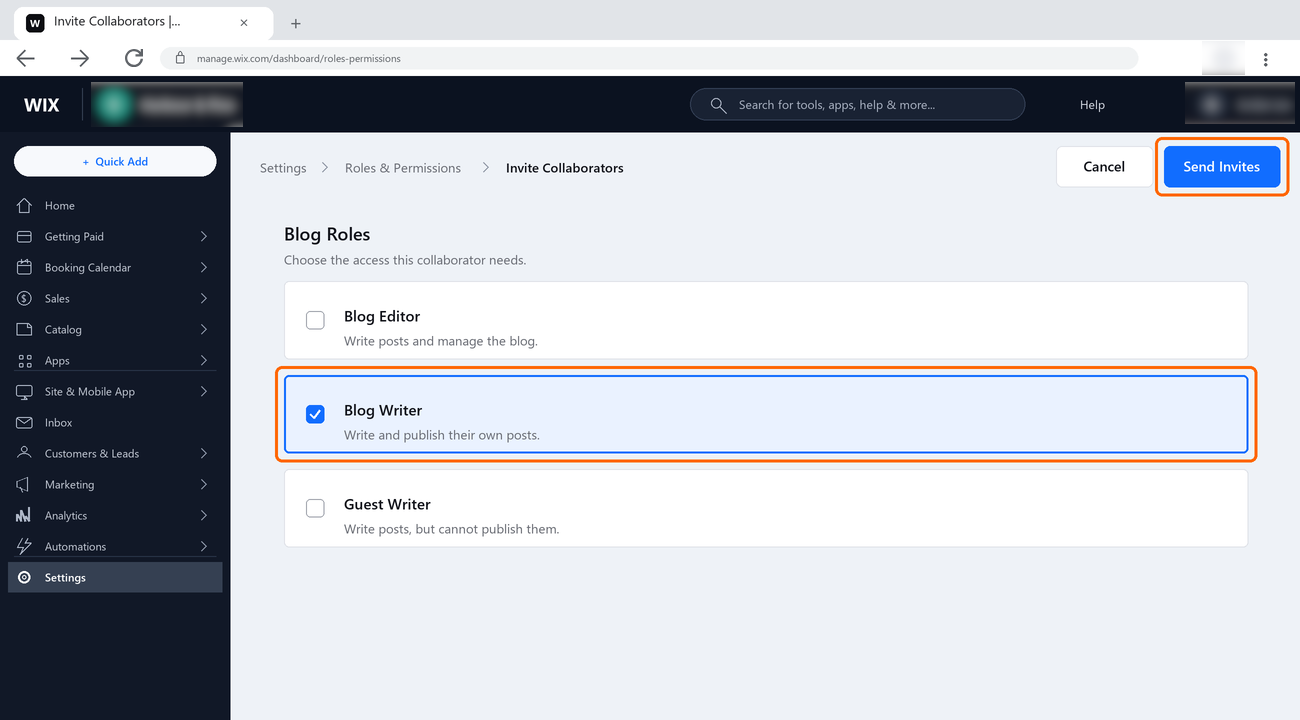
Task: Reload the page with browser refresh icon
Action: click(134, 58)
